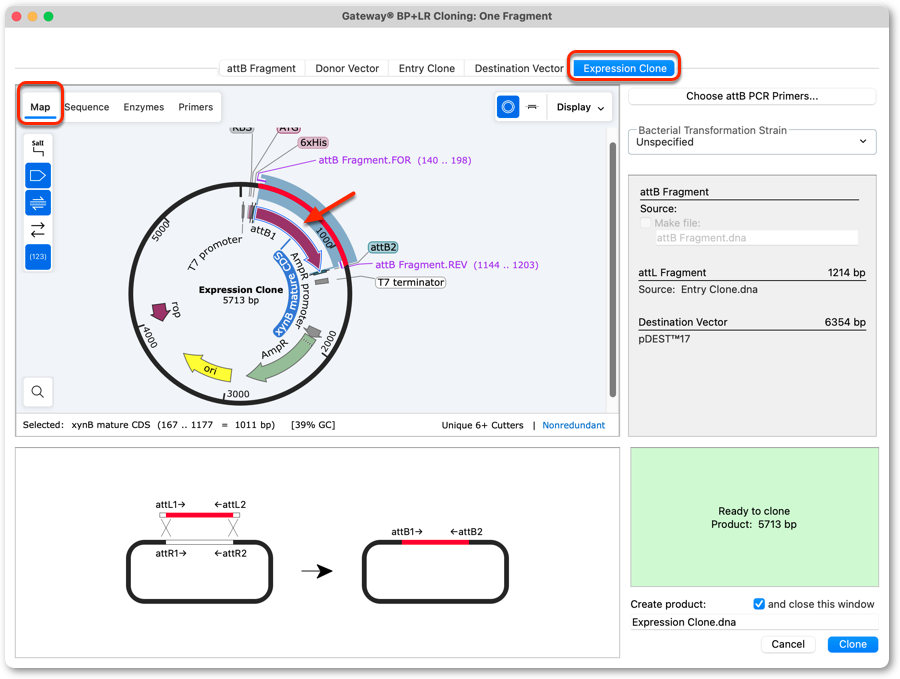Select the Expression Clone tab
900x679 pixels.
[624, 68]
